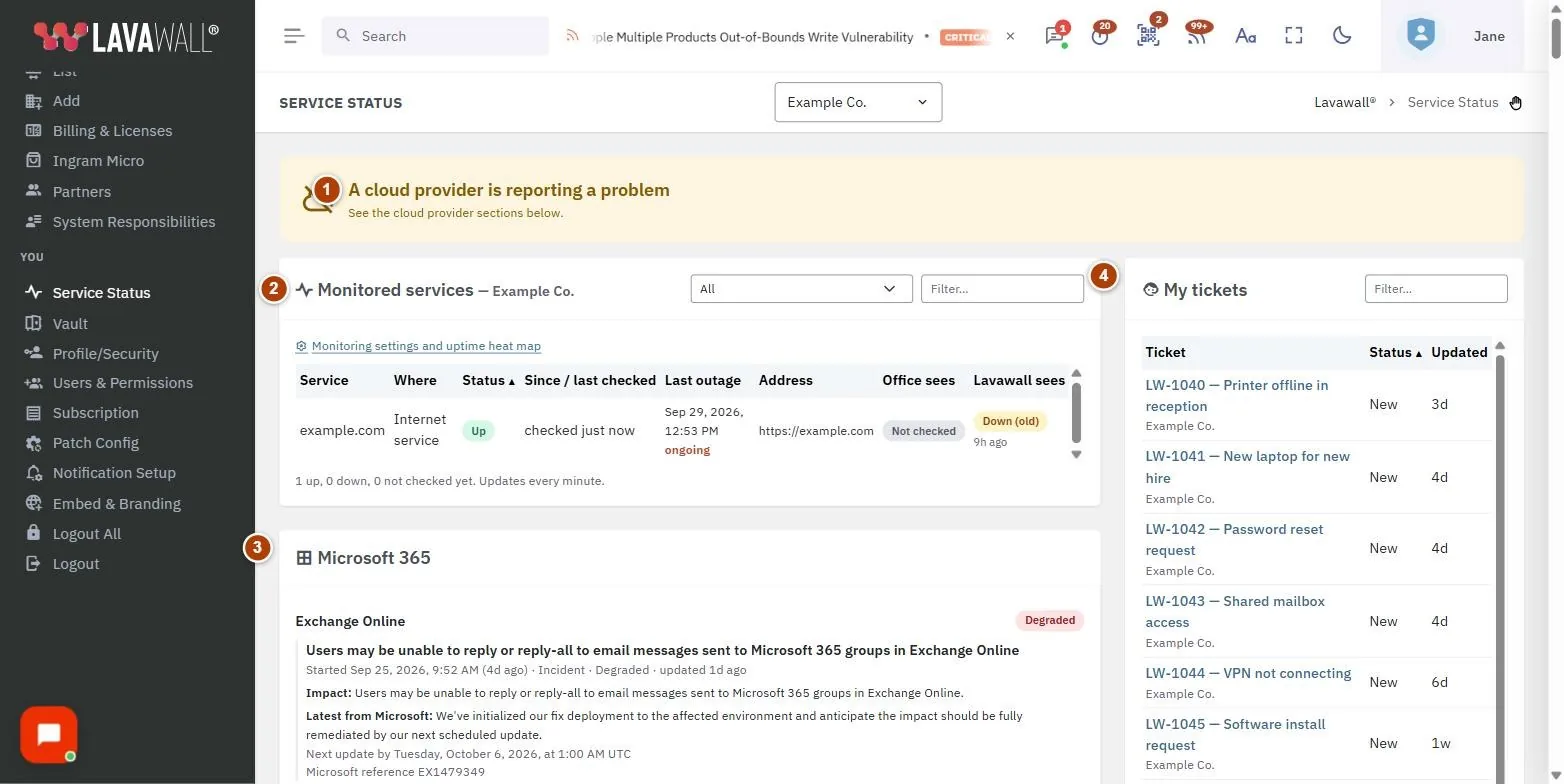Viewport: 1564px width, 784px height.
Task: Open the All filter dropdown for services
Action: tap(801, 289)
